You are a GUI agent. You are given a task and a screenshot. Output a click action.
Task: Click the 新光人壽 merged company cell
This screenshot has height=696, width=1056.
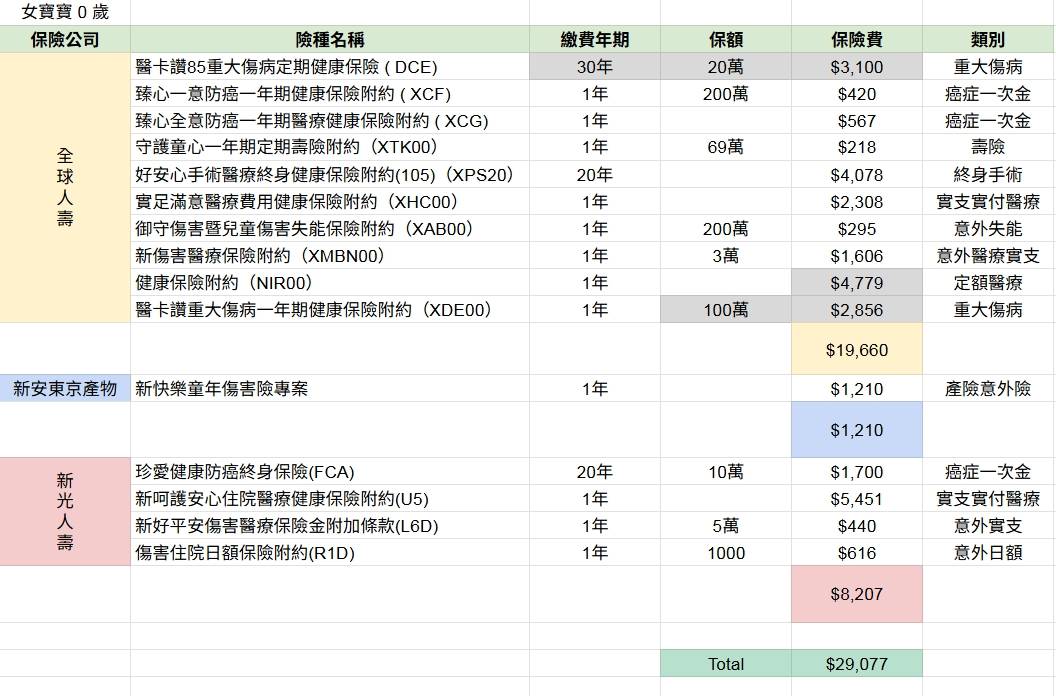tap(65, 512)
